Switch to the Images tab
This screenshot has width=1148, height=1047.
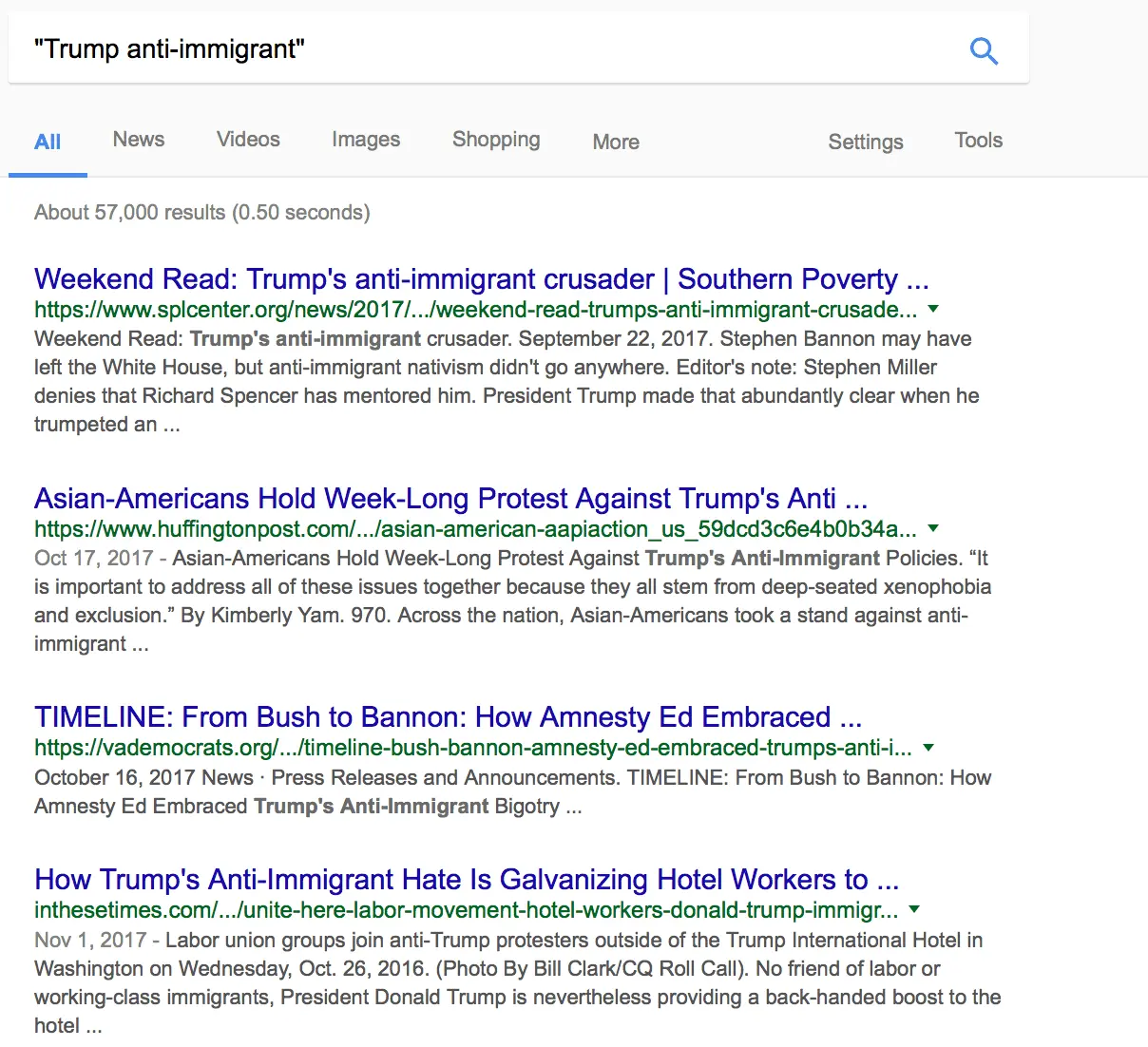[365, 139]
